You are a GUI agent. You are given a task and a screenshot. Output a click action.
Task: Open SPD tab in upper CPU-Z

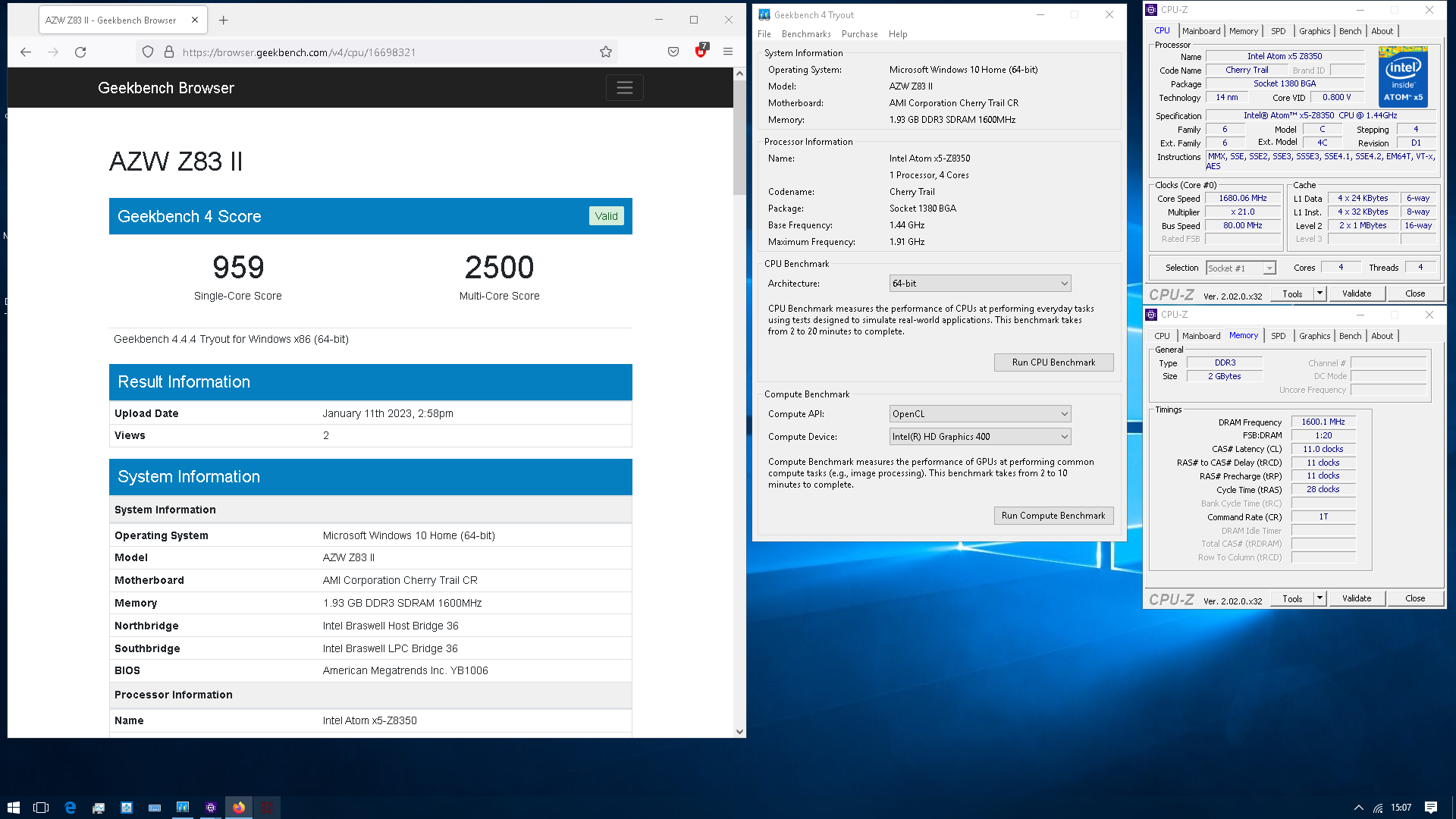[1279, 31]
